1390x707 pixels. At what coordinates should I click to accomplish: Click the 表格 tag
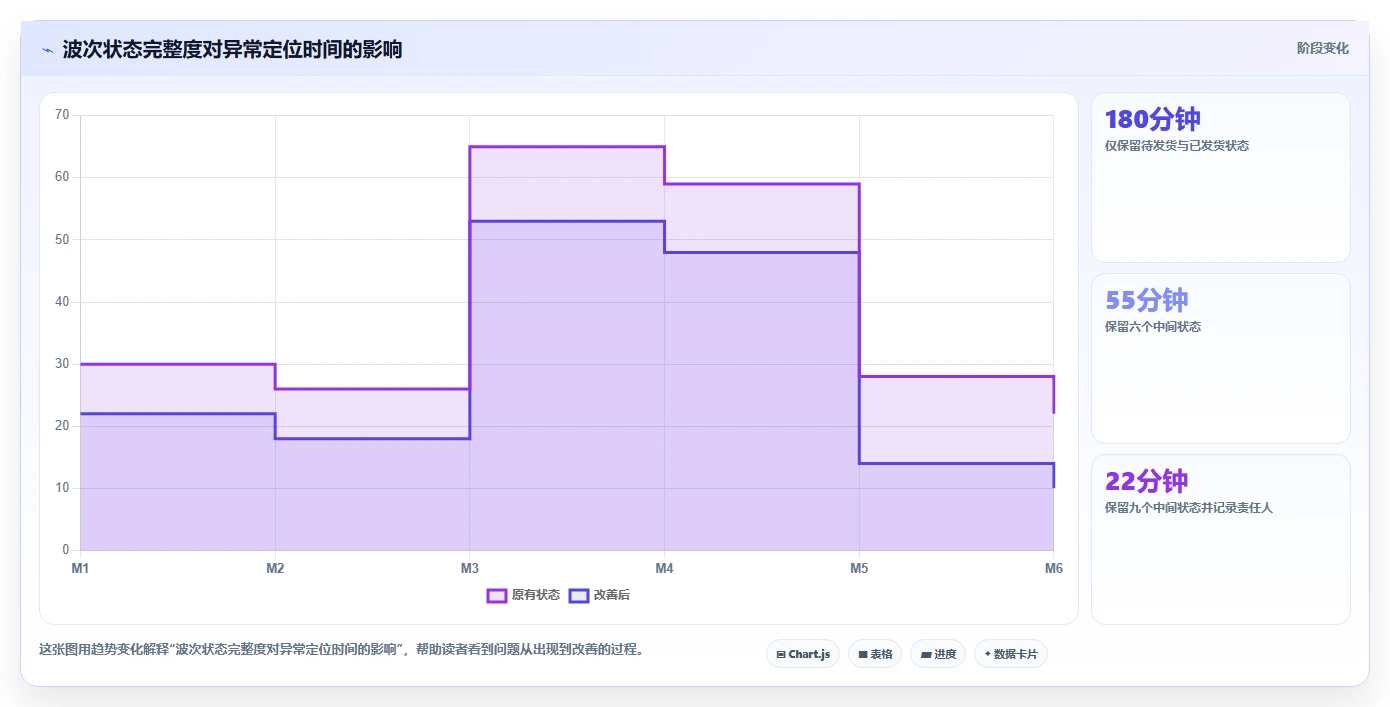tap(875, 654)
